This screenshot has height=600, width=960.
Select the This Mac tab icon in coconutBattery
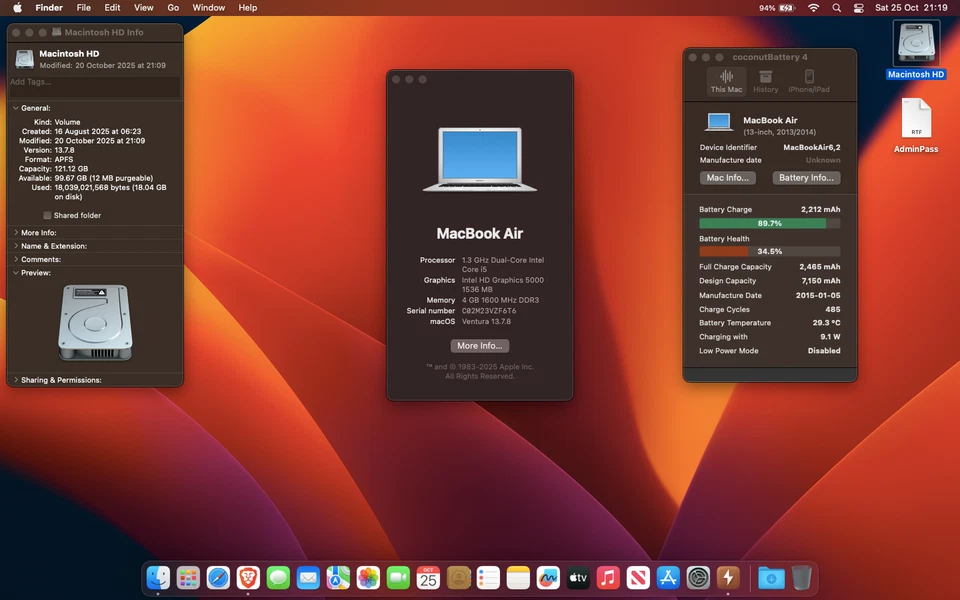click(726, 80)
